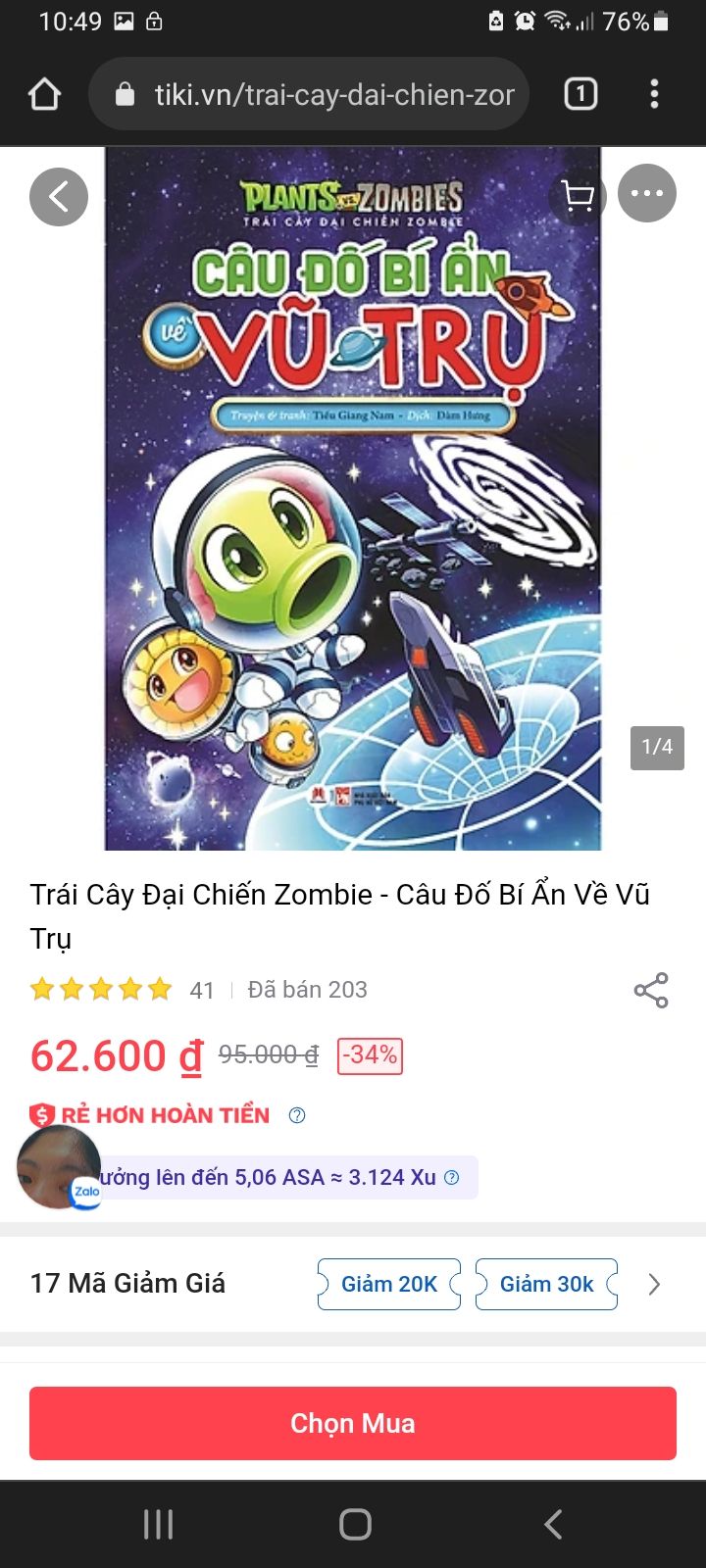Tap the info icon next to Rẻ Hơn Hoàn Tiền
706x1568 pixels.
[x=297, y=1115]
